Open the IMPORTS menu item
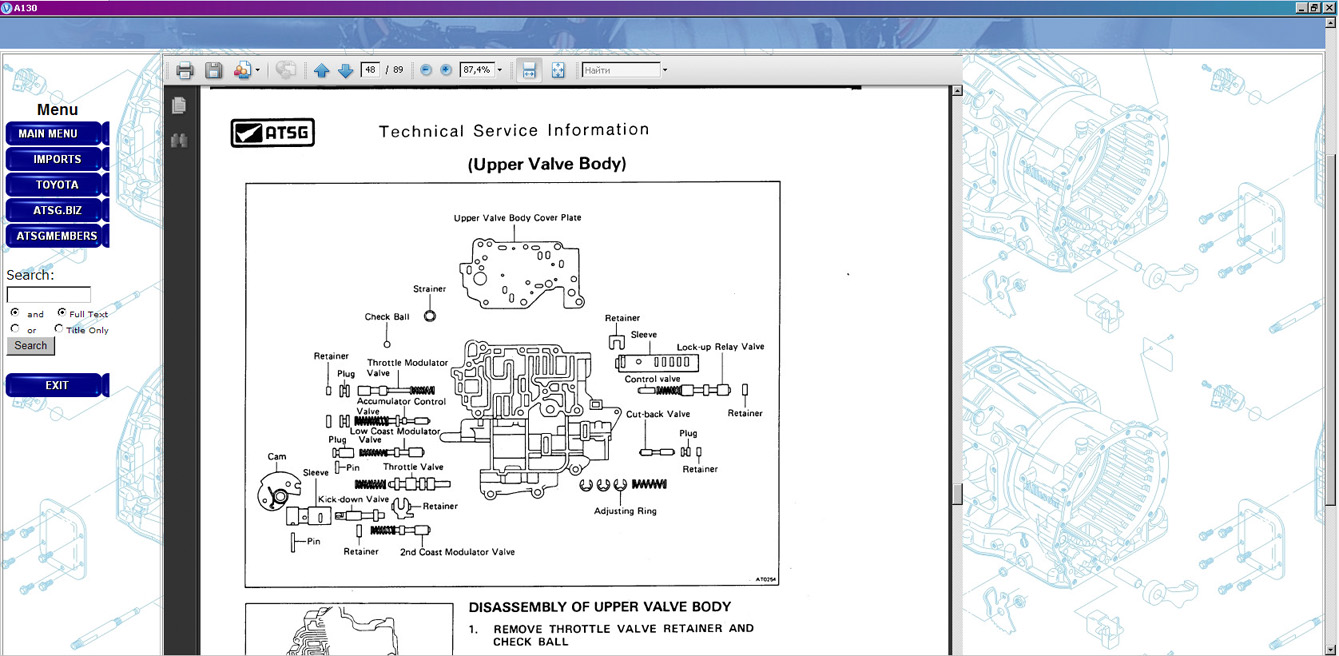This screenshot has height=656, width=1339. (x=57, y=159)
